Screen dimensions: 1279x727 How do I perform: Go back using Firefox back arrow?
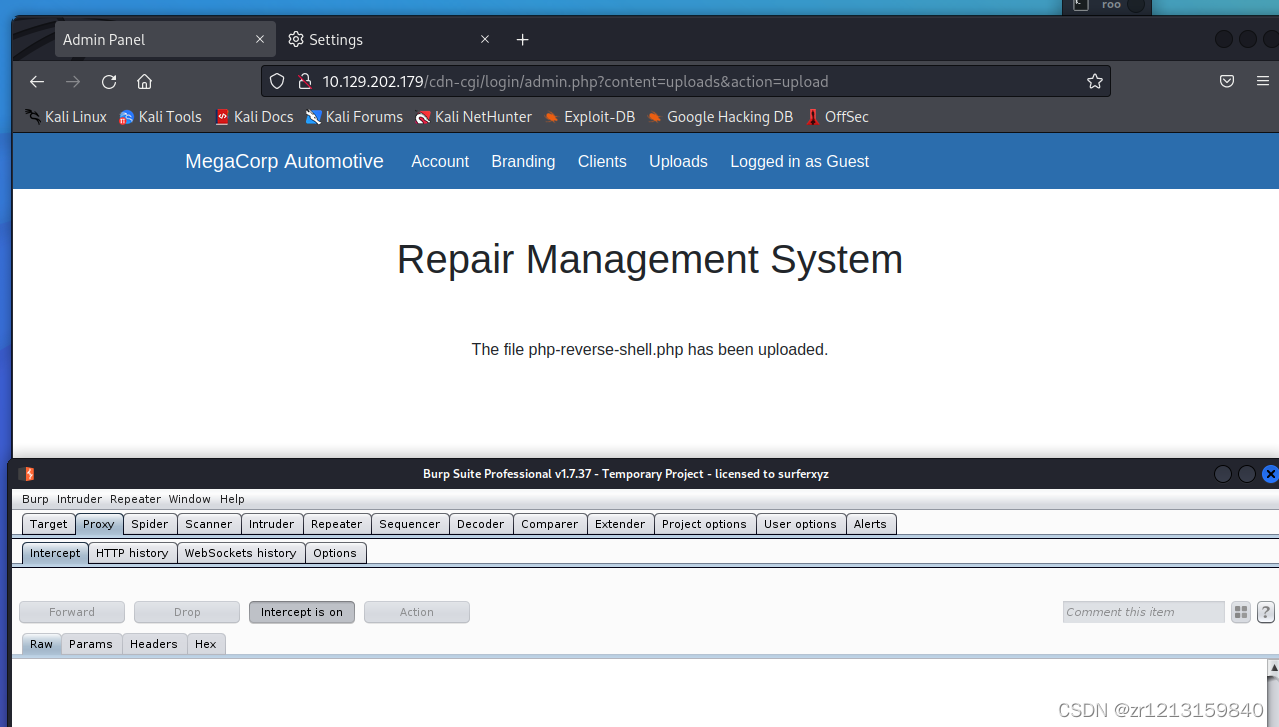click(37, 82)
